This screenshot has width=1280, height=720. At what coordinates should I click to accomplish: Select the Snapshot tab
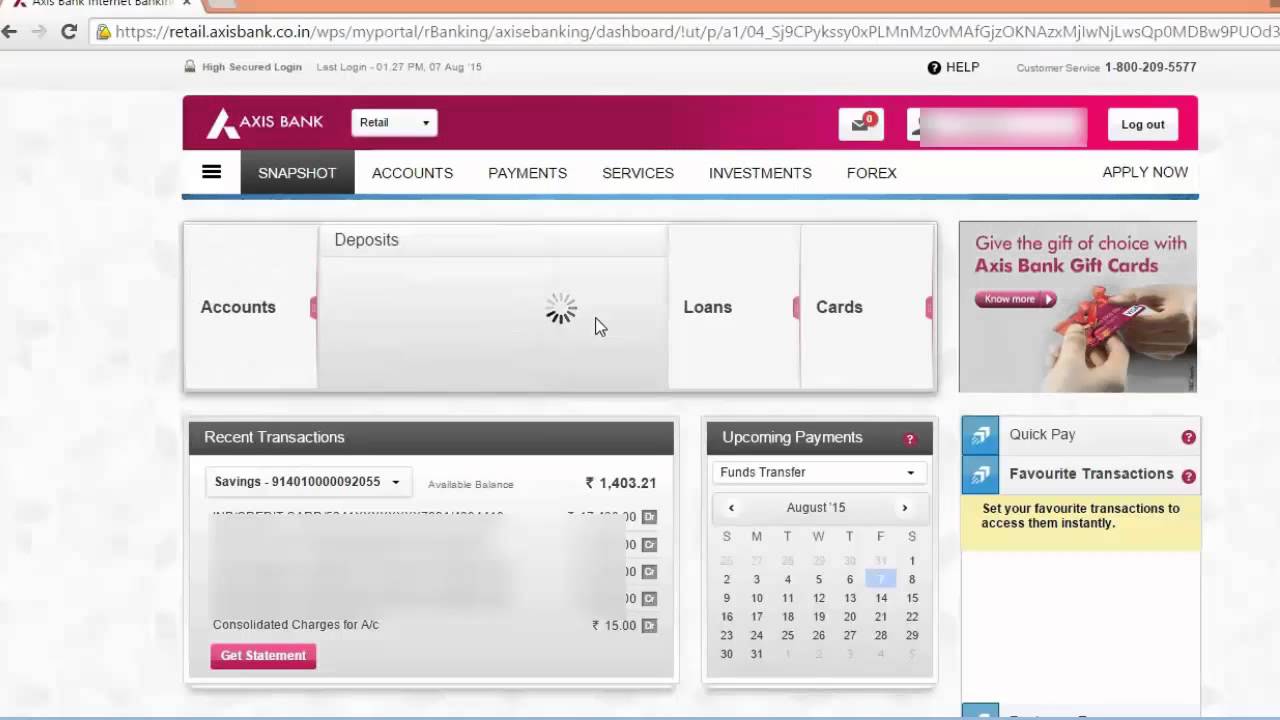coord(297,173)
